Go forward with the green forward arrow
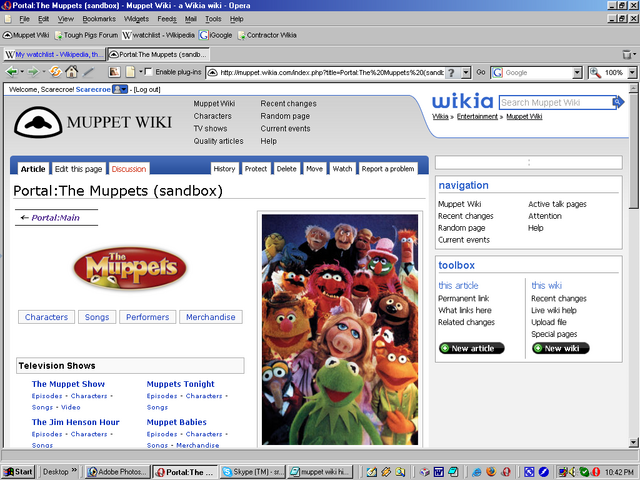This screenshot has width=640, height=480. tap(33, 72)
